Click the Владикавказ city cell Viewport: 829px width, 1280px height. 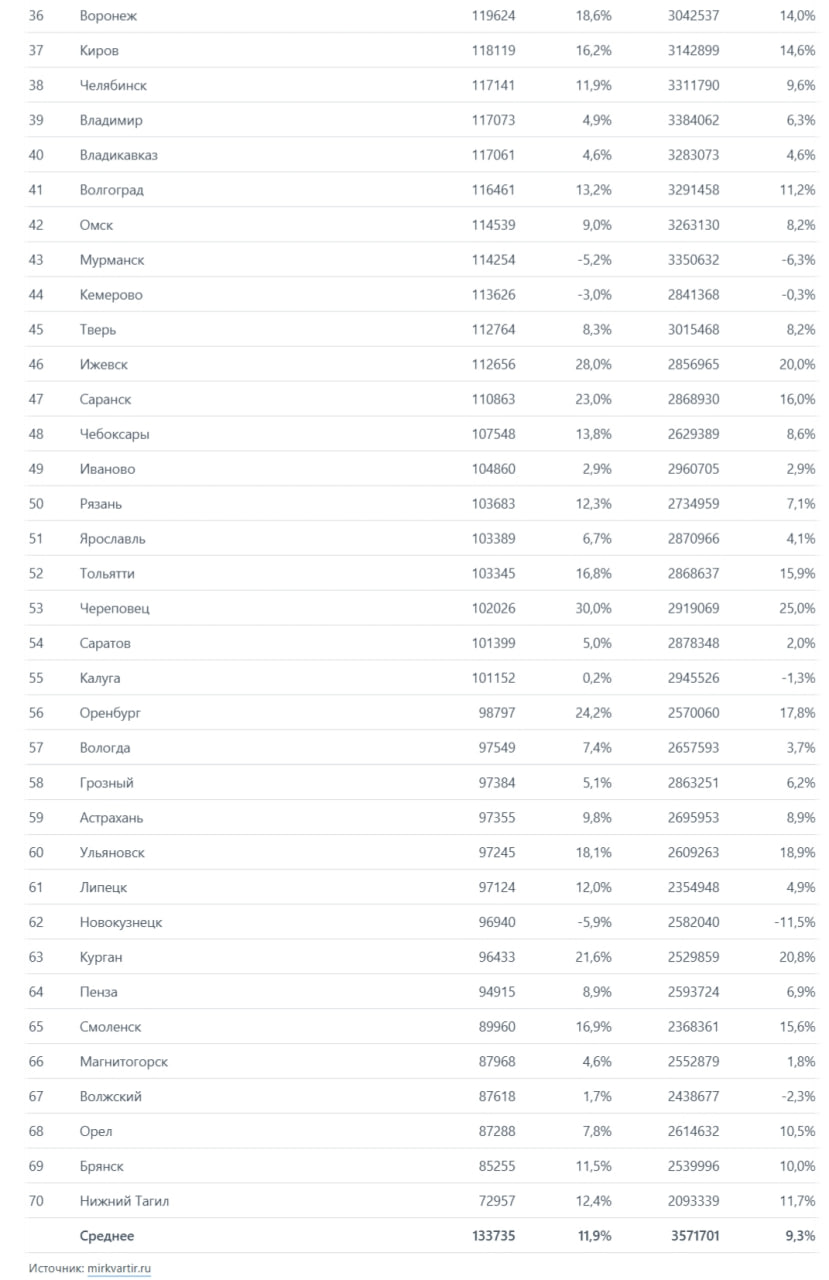coord(118,155)
